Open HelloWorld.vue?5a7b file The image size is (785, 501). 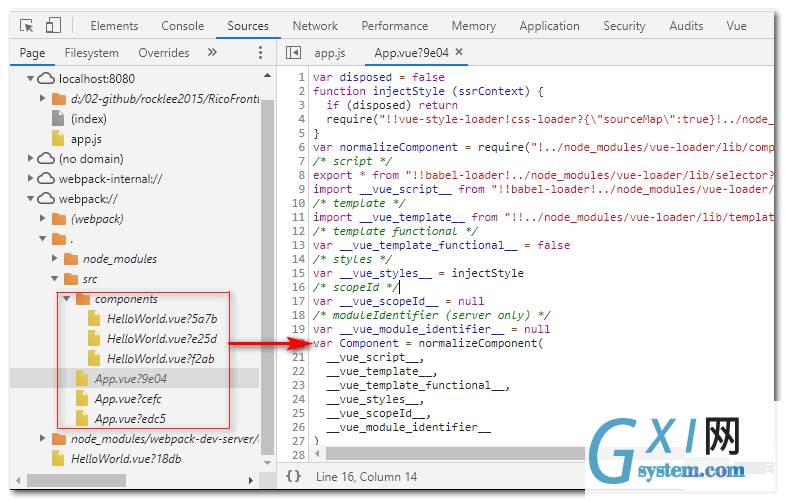162,319
